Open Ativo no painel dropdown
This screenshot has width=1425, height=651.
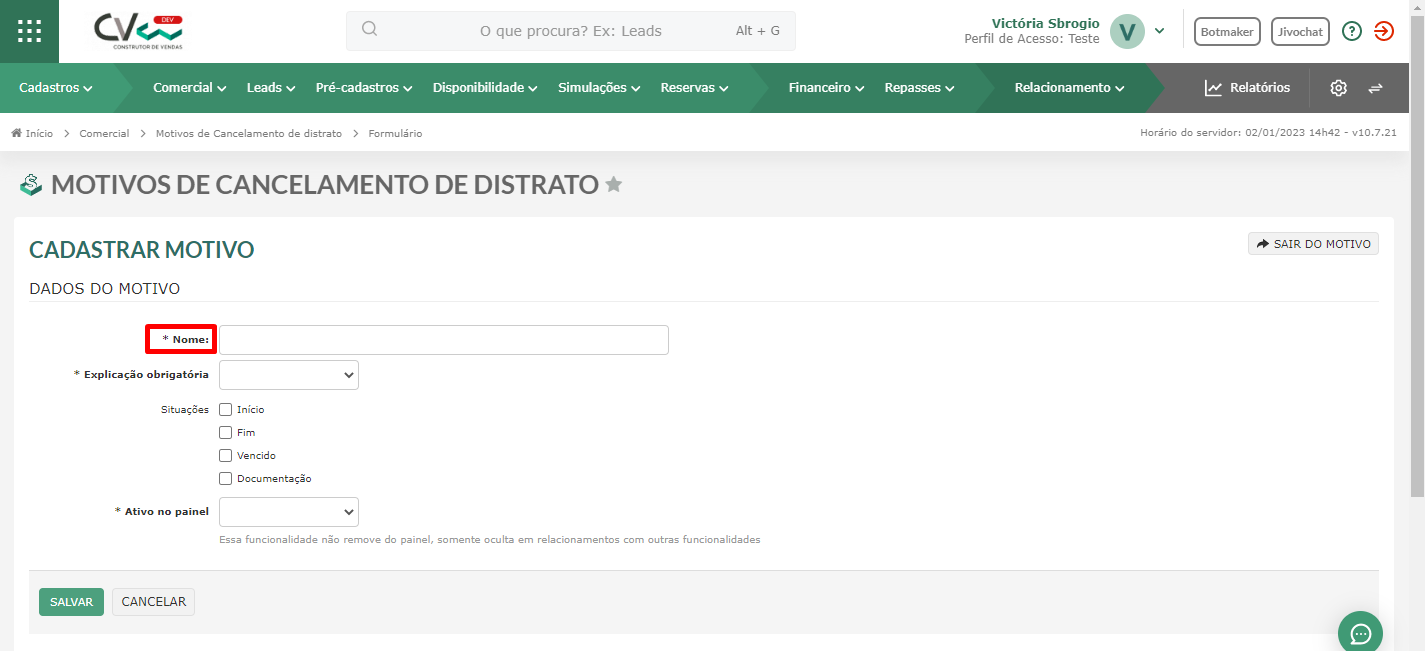click(289, 512)
